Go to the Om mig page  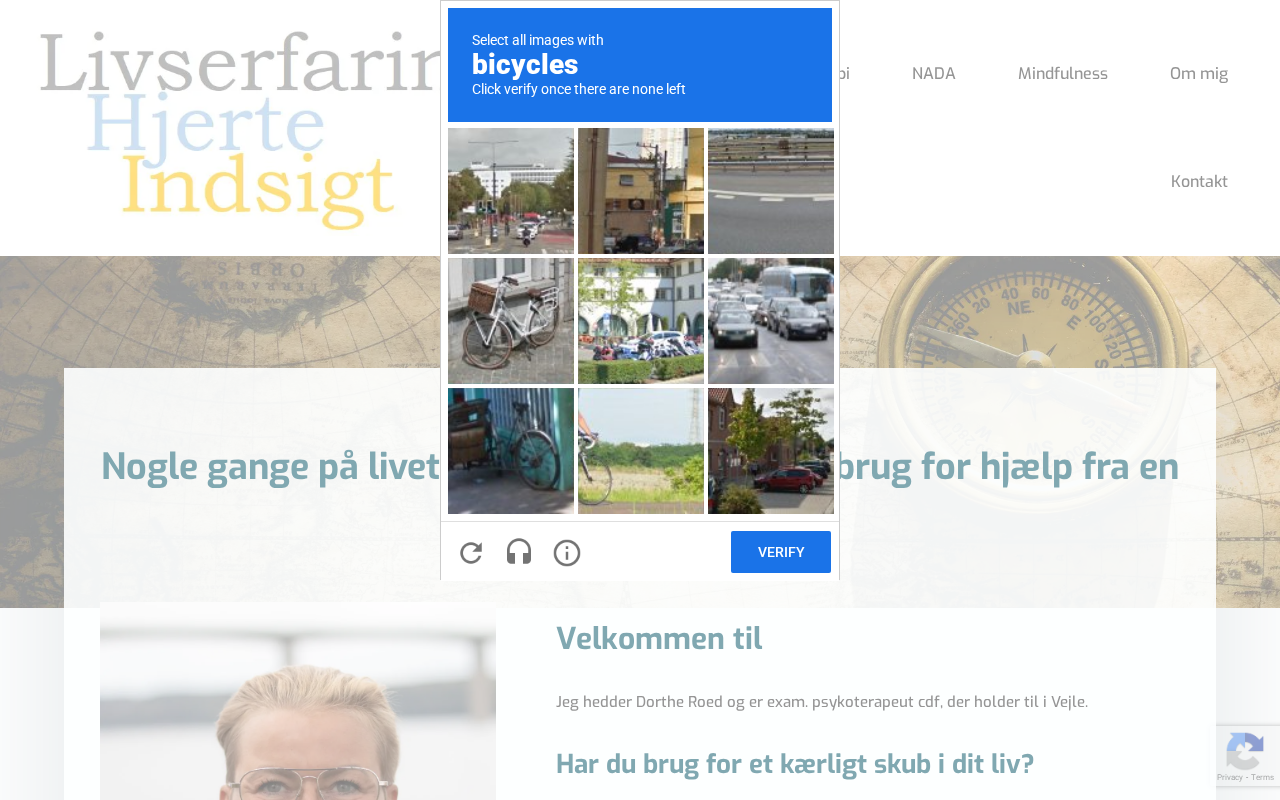[1199, 74]
